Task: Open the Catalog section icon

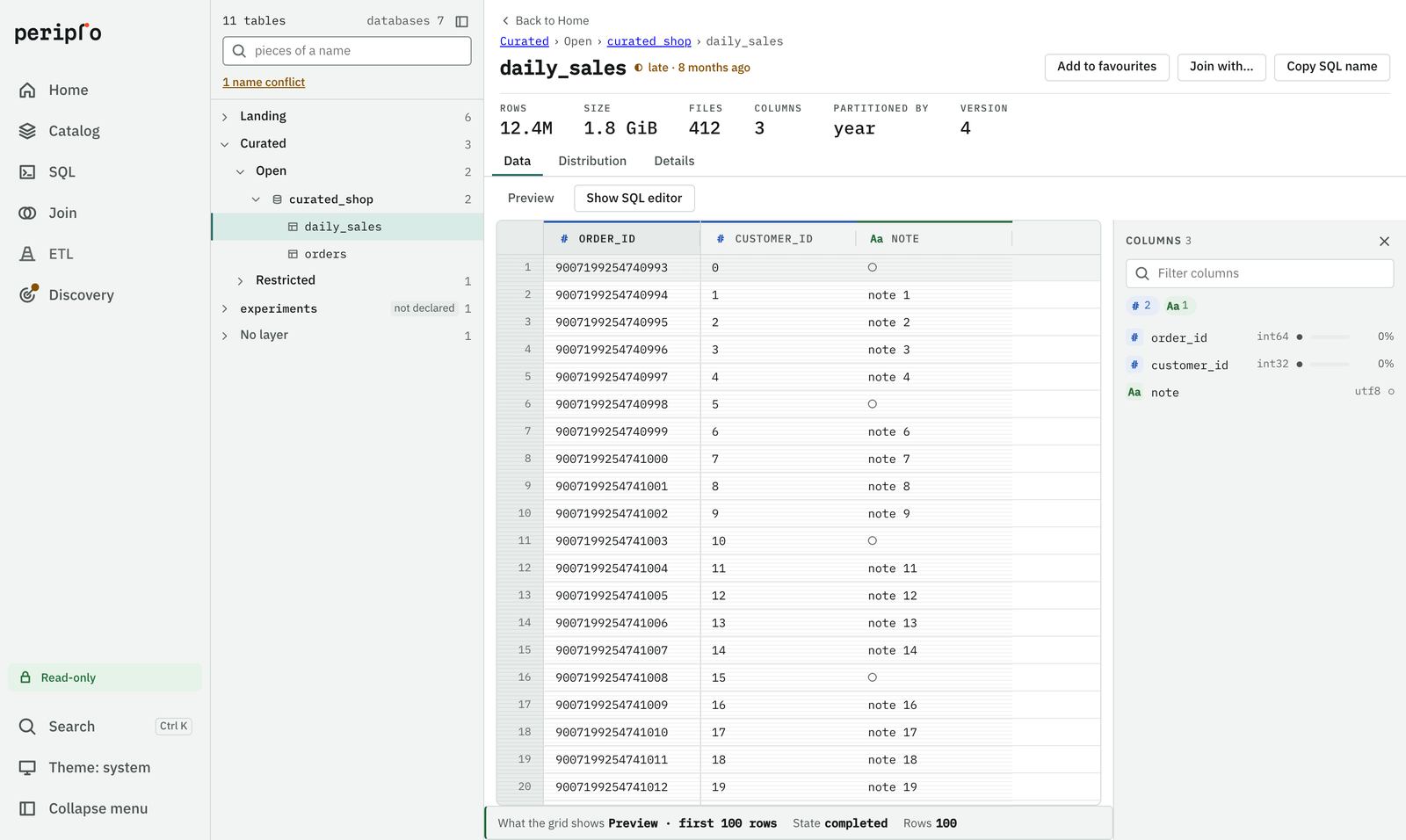Action: tap(27, 131)
